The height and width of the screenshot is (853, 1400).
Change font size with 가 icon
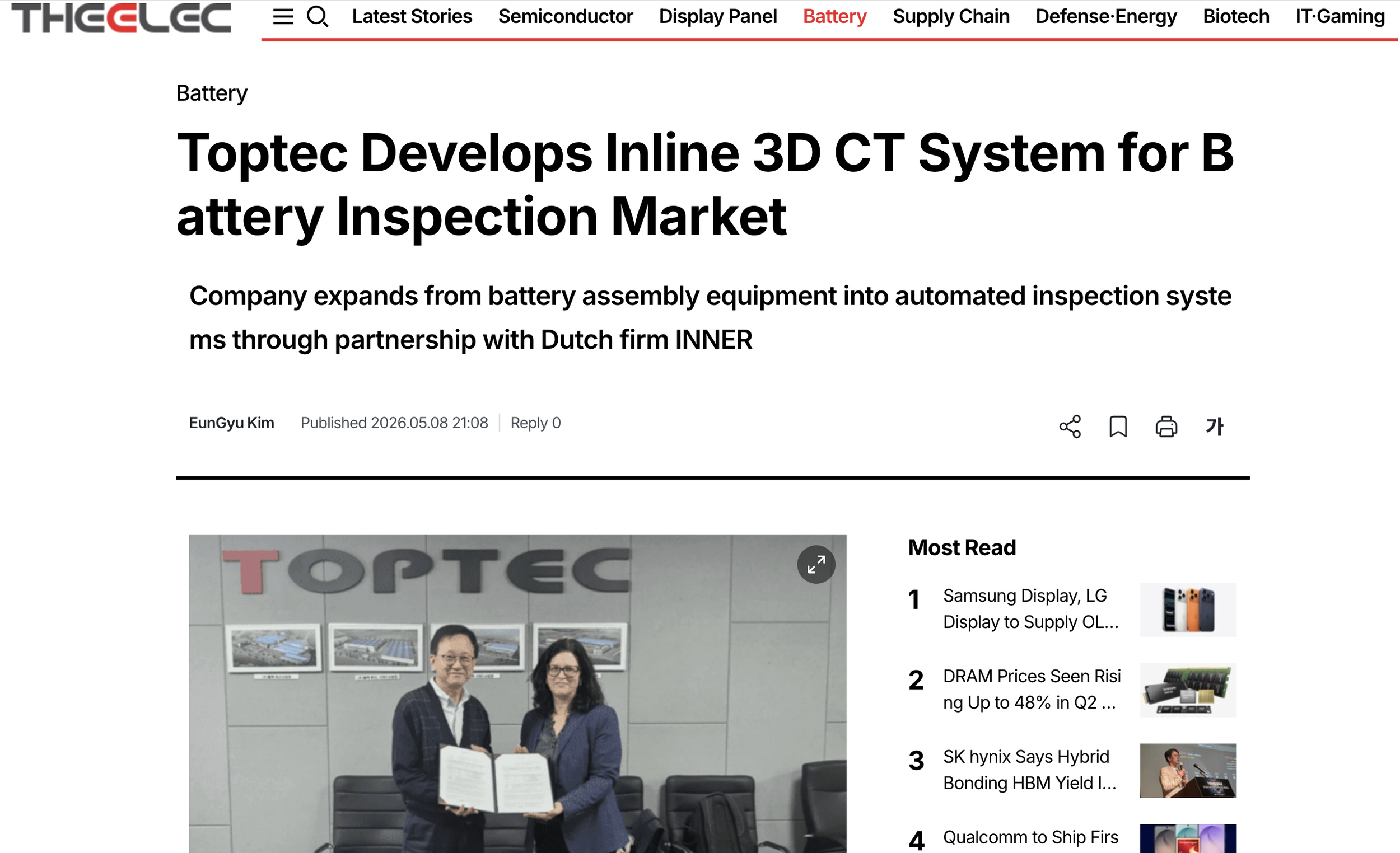1214,426
